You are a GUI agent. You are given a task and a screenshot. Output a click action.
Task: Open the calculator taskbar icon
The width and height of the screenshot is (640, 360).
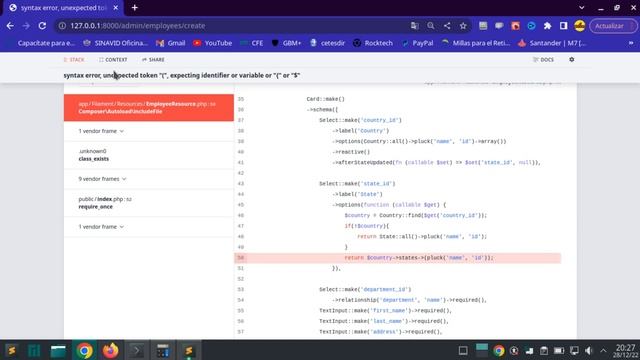point(163,350)
